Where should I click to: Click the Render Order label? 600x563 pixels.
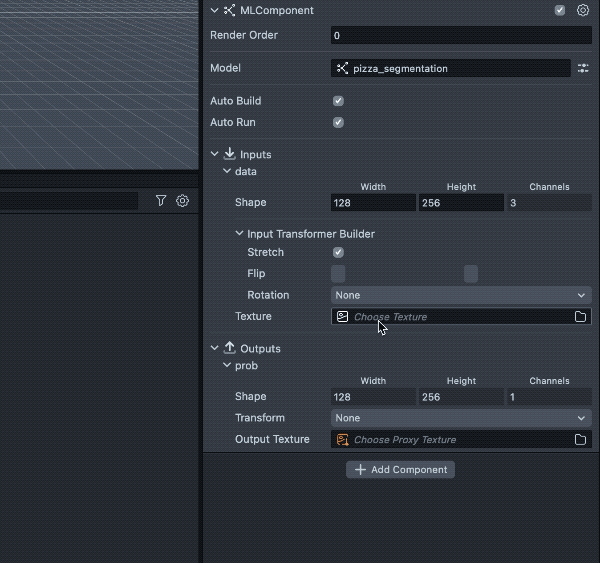pyautogui.click(x=244, y=35)
